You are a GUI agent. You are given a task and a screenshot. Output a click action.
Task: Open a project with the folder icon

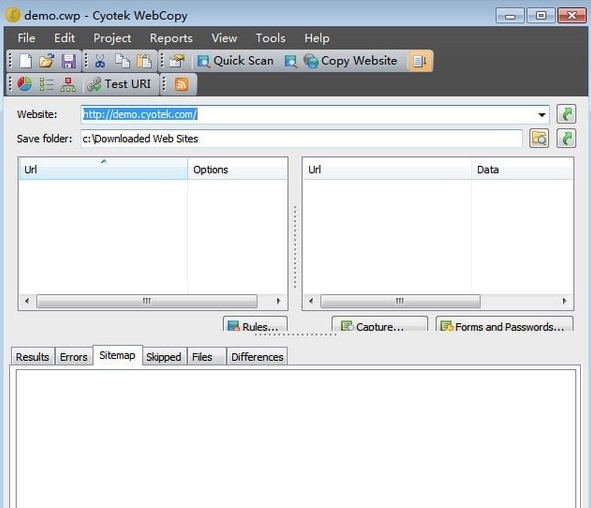tap(47, 61)
